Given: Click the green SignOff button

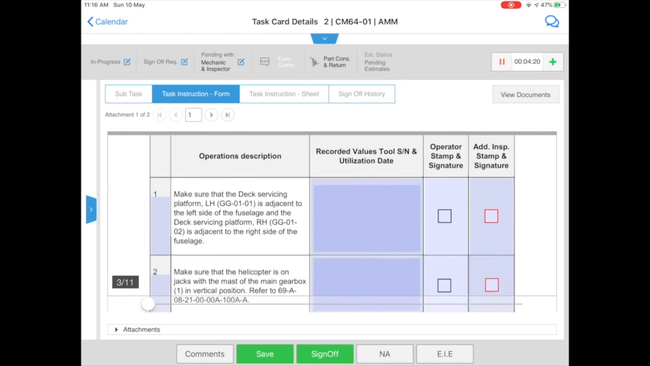Looking at the screenshot, I should pos(325,354).
